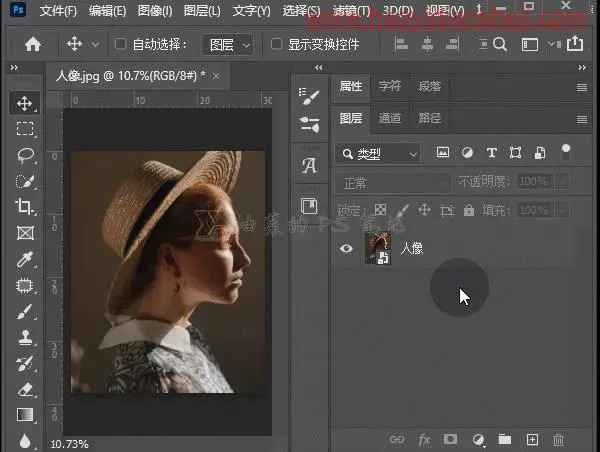Toggle type layer filter
This screenshot has height=452, width=600.
pyautogui.click(x=492, y=153)
